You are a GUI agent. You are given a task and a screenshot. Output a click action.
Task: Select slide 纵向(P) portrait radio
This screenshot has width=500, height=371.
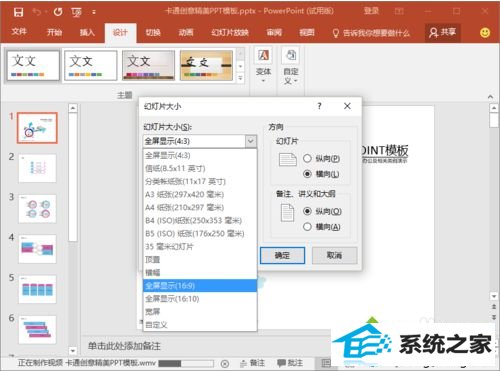click(307, 158)
